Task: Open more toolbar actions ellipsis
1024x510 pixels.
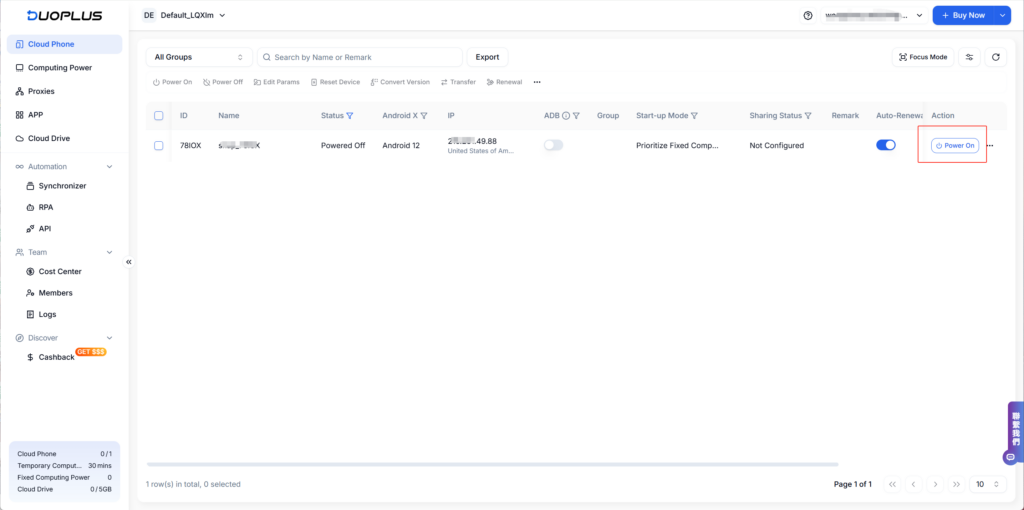Action: [537, 82]
